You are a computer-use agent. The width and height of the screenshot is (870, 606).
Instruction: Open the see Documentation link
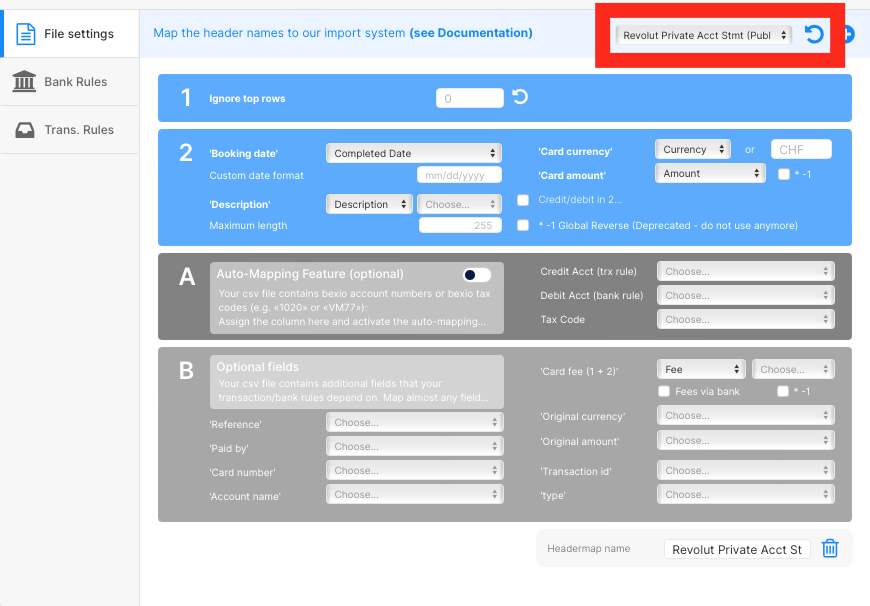(470, 33)
